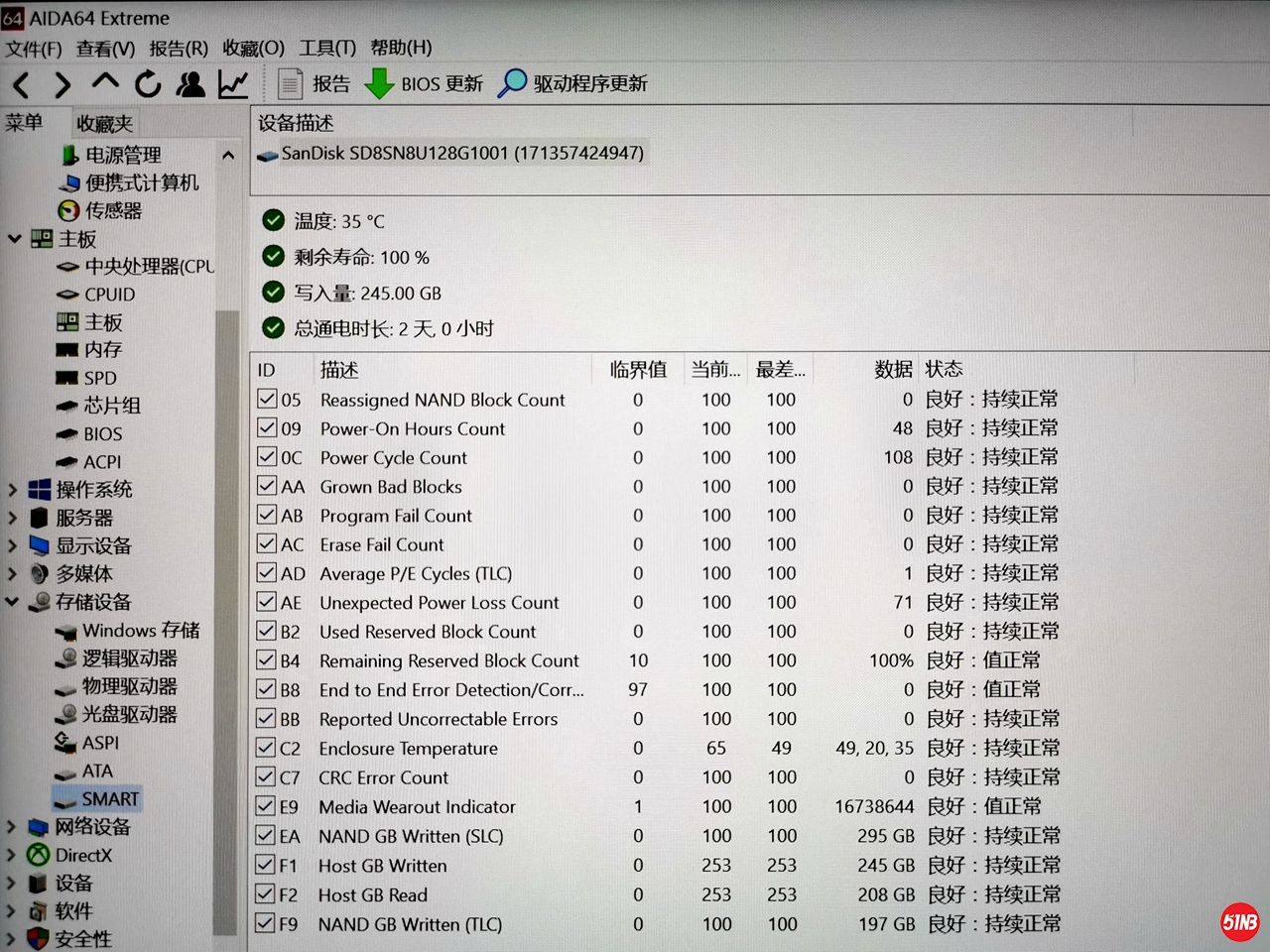Viewport: 1270px width, 952px height.
Task: Sort by the 临界值 column header
Action: (x=638, y=370)
